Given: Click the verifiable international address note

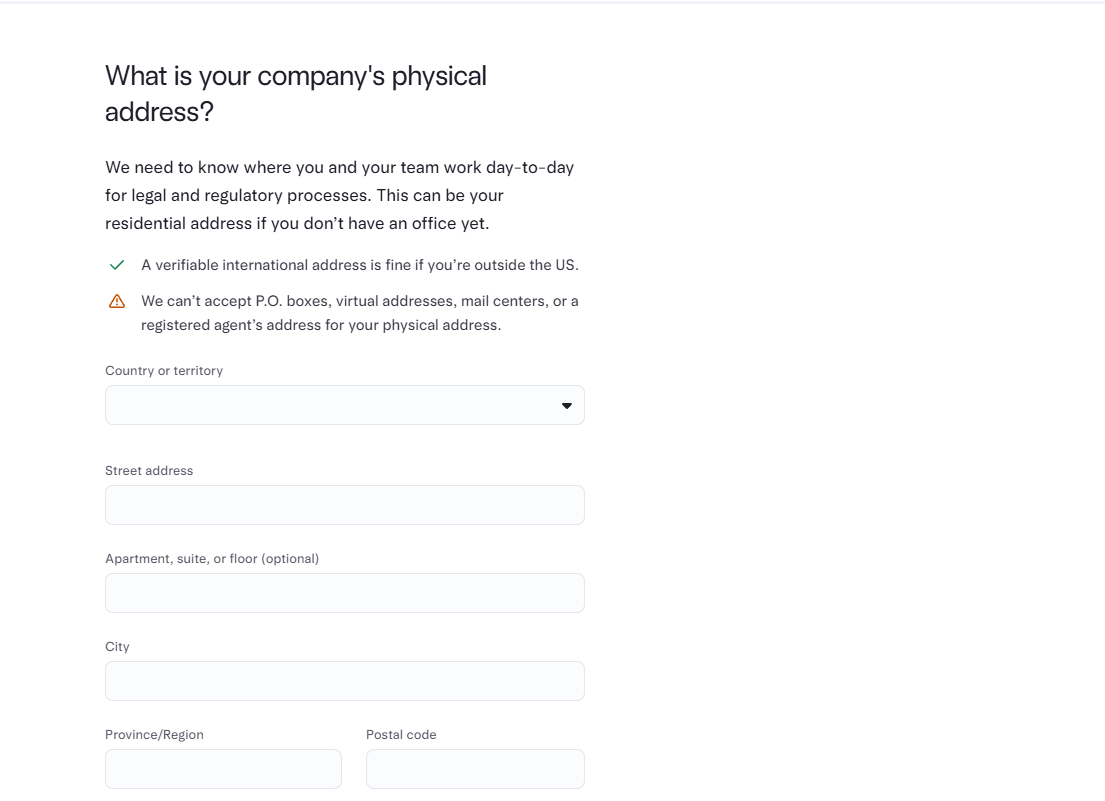Looking at the screenshot, I should pyautogui.click(x=359, y=265).
